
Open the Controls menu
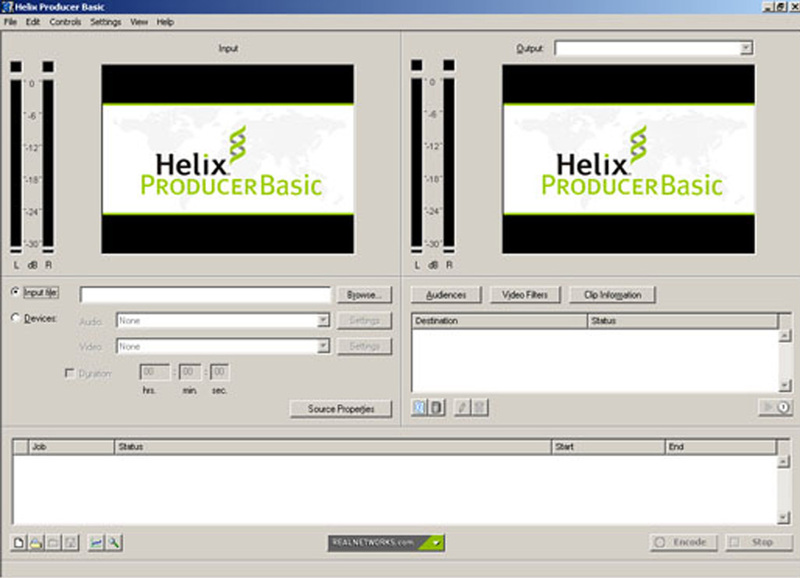(x=65, y=22)
